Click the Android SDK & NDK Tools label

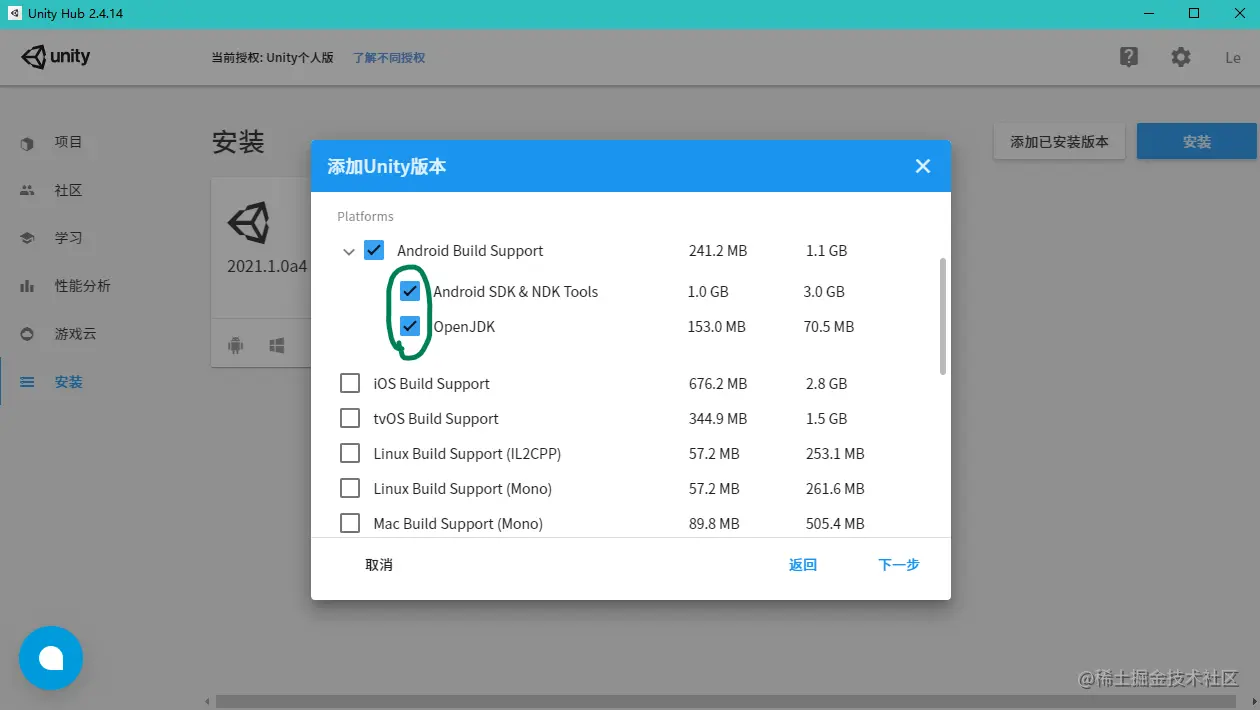(x=516, y=292)
